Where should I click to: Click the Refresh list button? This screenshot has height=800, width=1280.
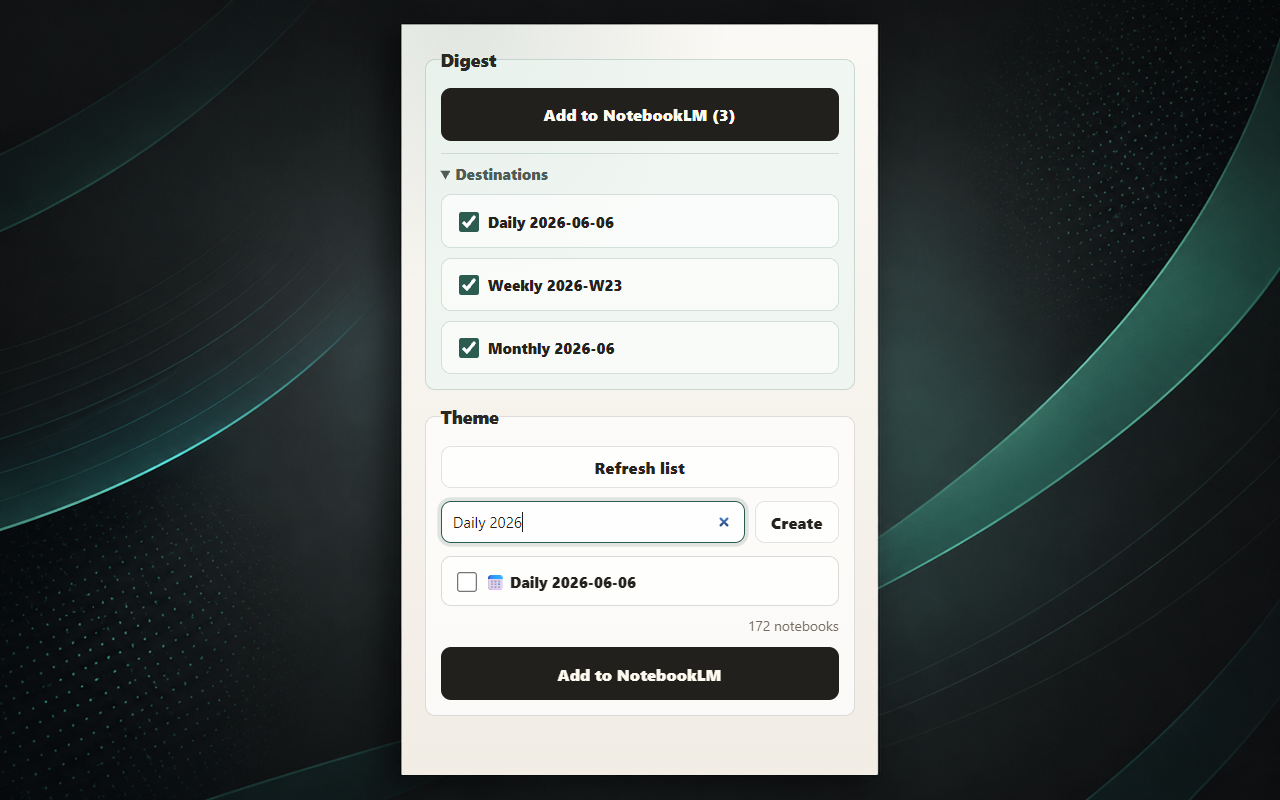pos(640,468)
